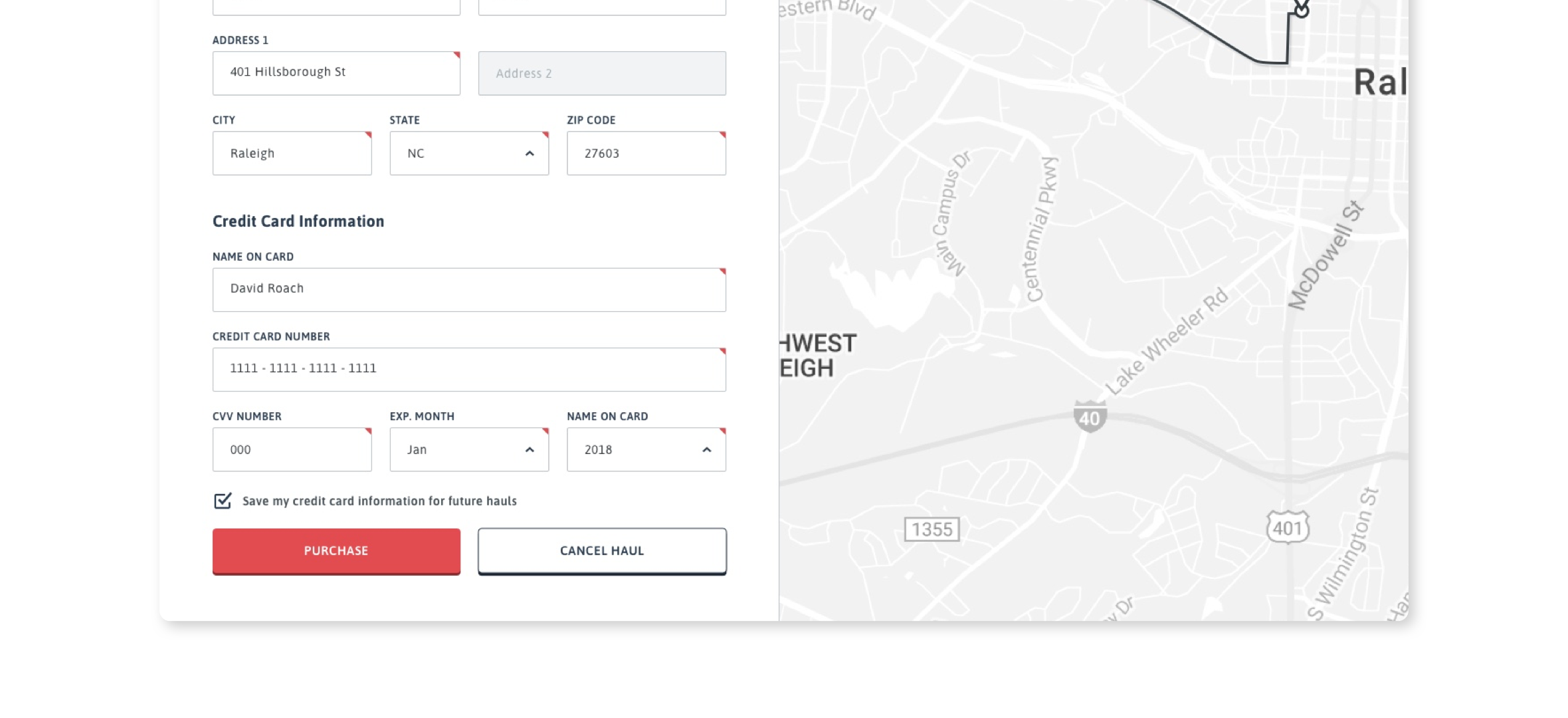Click the white lake shape on map
The height and width of the screenshot is (718, 1568).
tap(890, 293)
